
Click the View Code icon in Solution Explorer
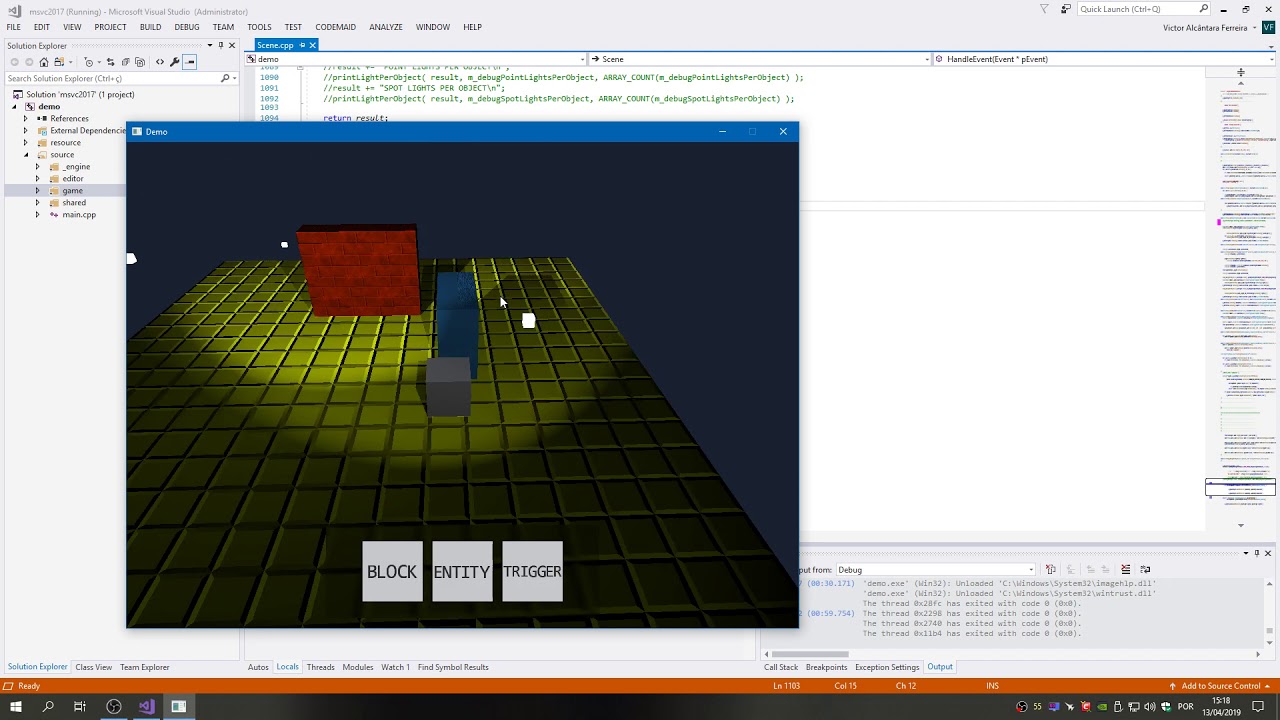pos(159,62)
